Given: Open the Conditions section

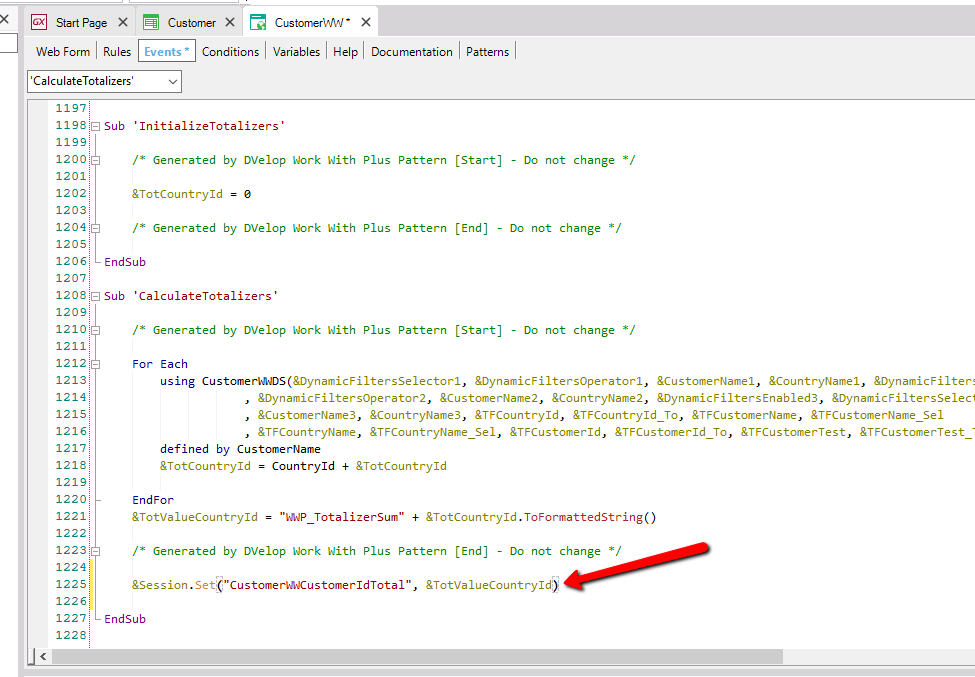Looking at the screenshot, I should click(230, 52).
